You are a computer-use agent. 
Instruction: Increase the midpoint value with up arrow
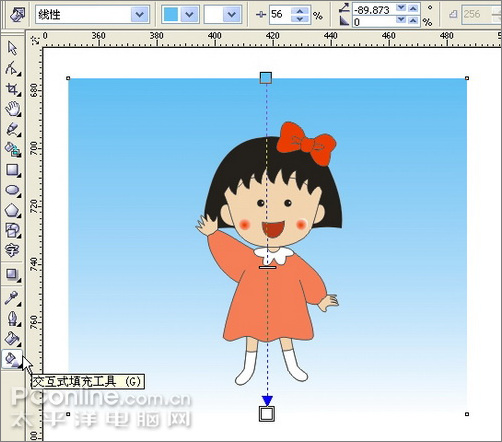coord(300,11)
